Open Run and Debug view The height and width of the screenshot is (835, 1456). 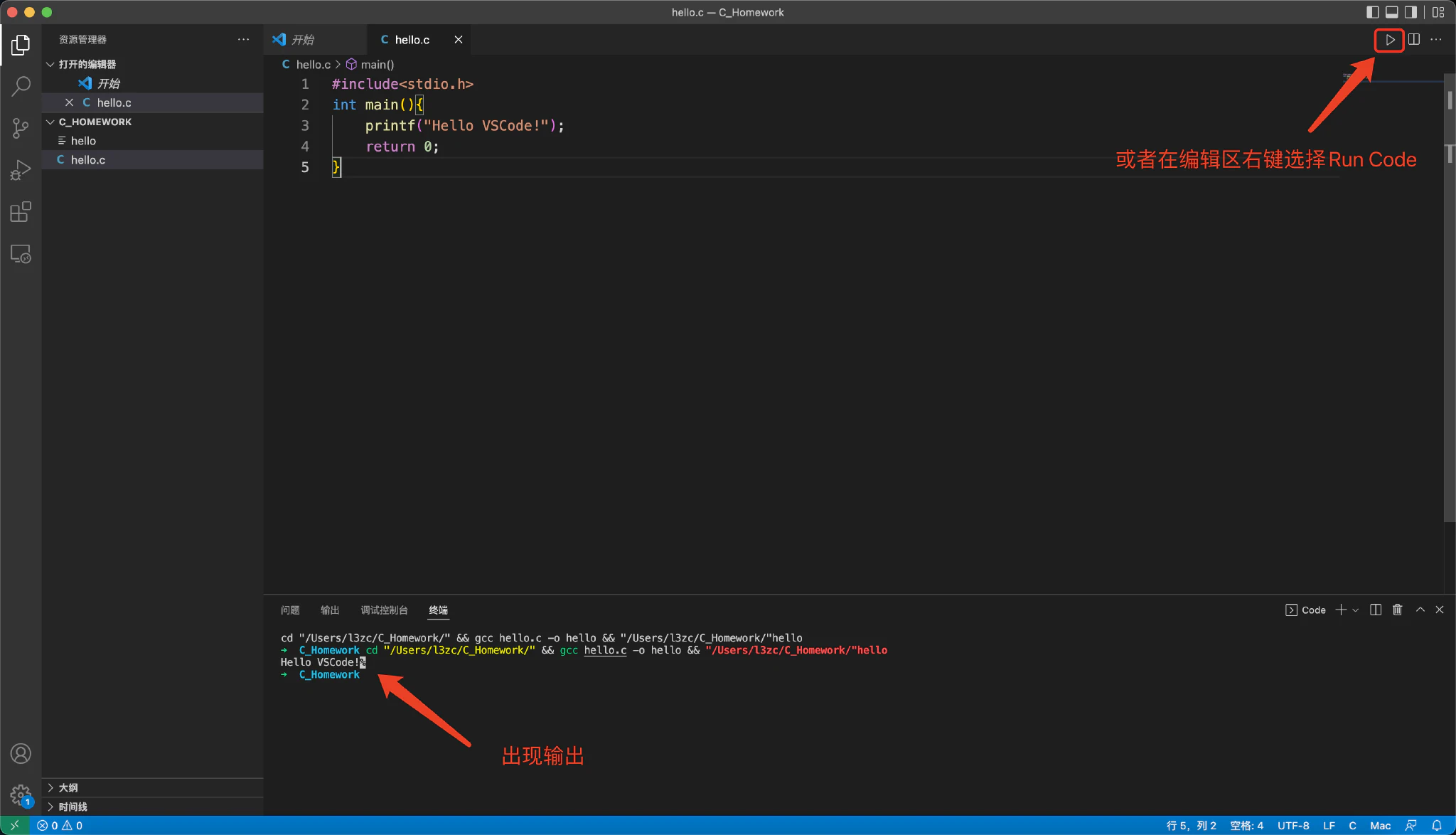click(21, 170)
